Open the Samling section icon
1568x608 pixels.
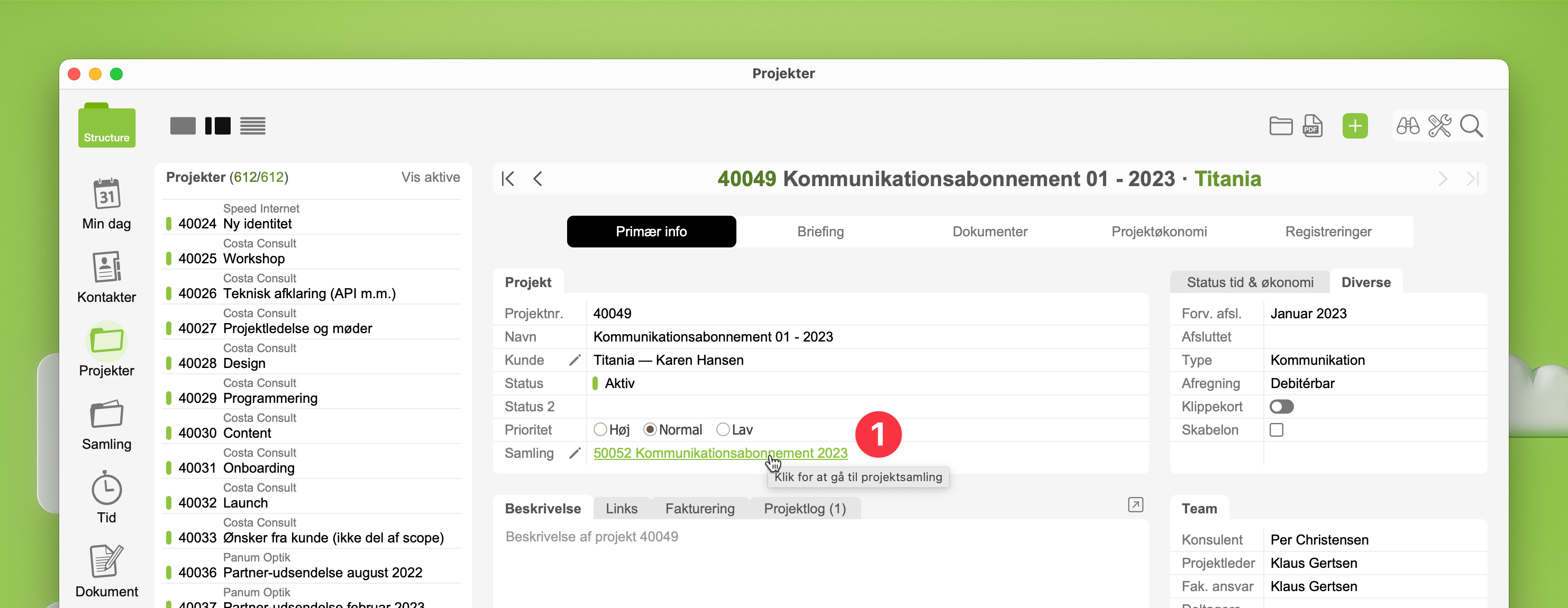[x=106, y=415]
